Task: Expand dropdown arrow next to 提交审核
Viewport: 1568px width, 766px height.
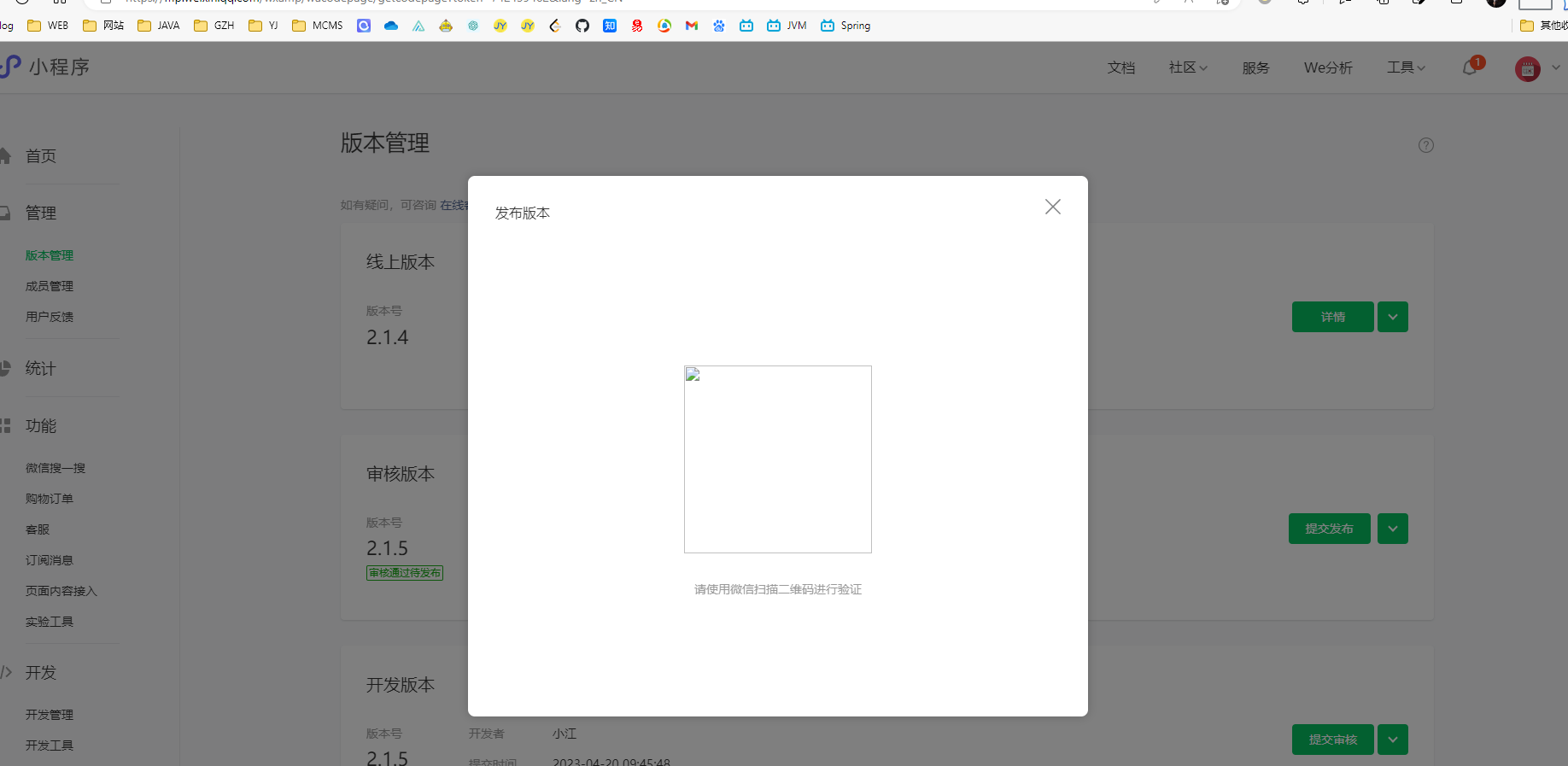Action: click(x=1393, y=740)
